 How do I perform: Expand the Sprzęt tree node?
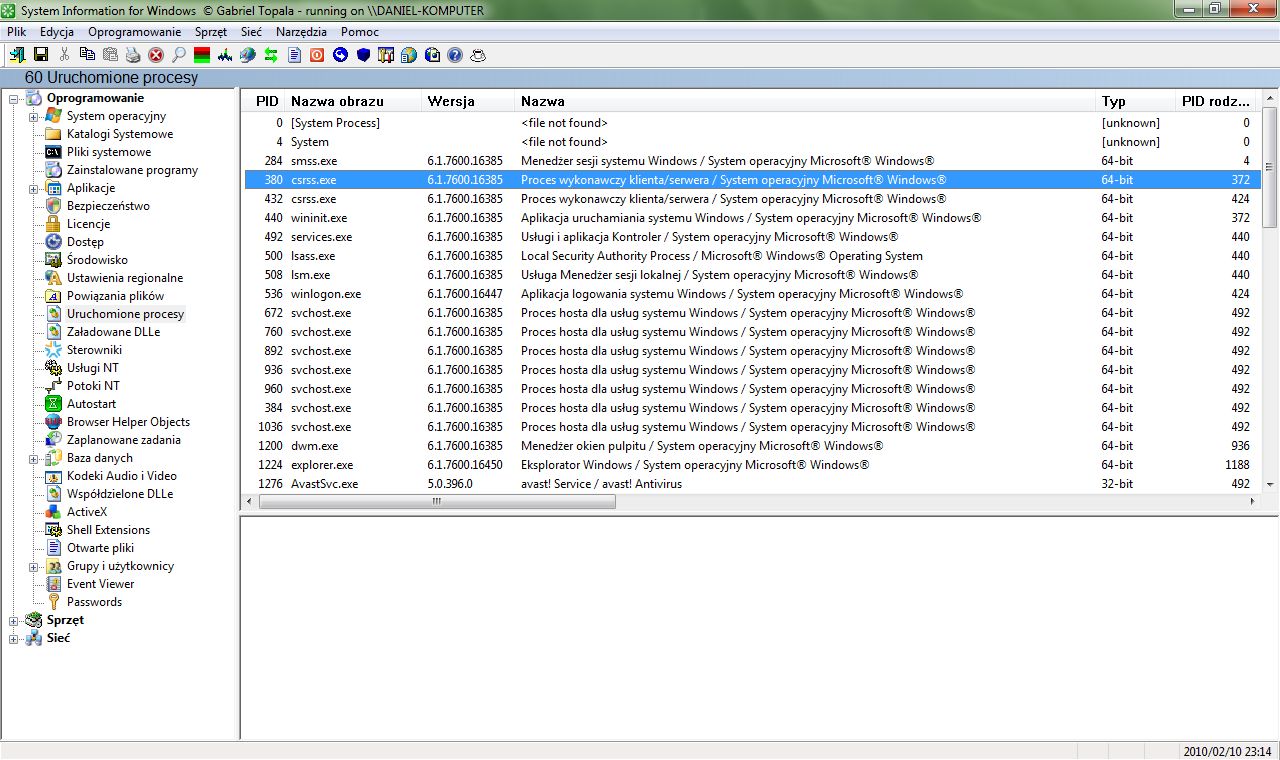tap(14, 620)
